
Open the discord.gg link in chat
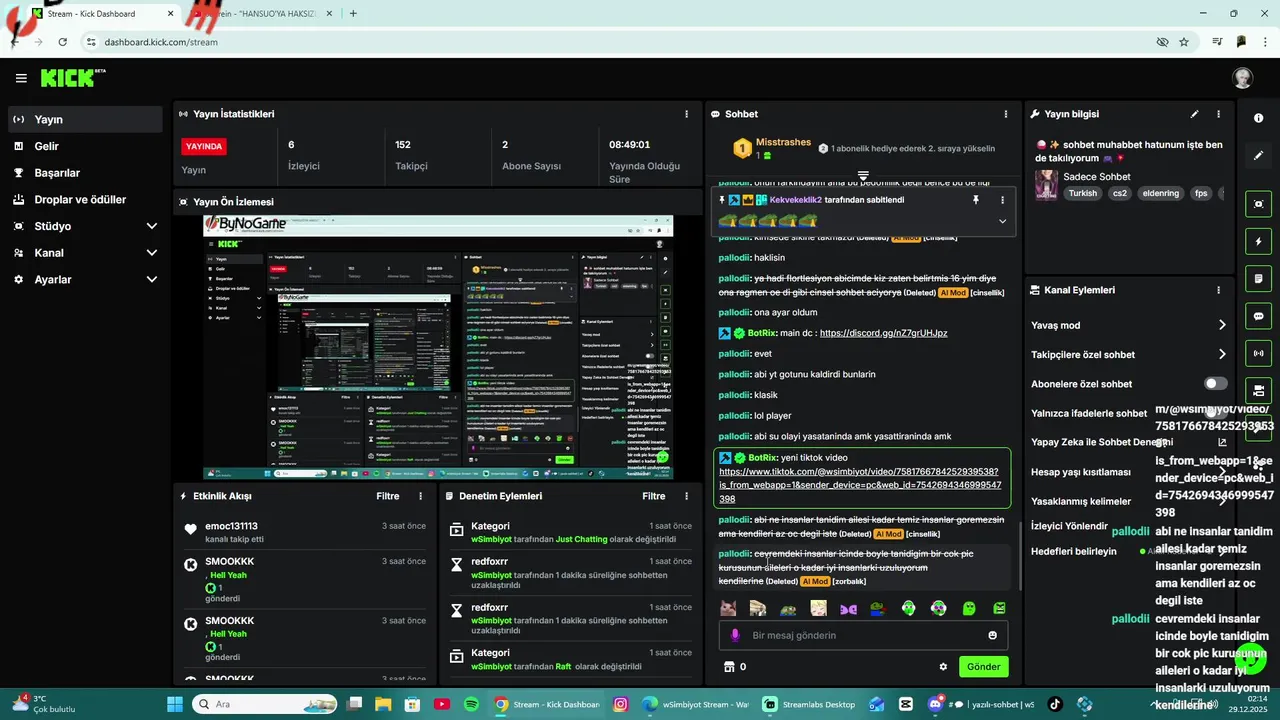(x=883, y=333)
